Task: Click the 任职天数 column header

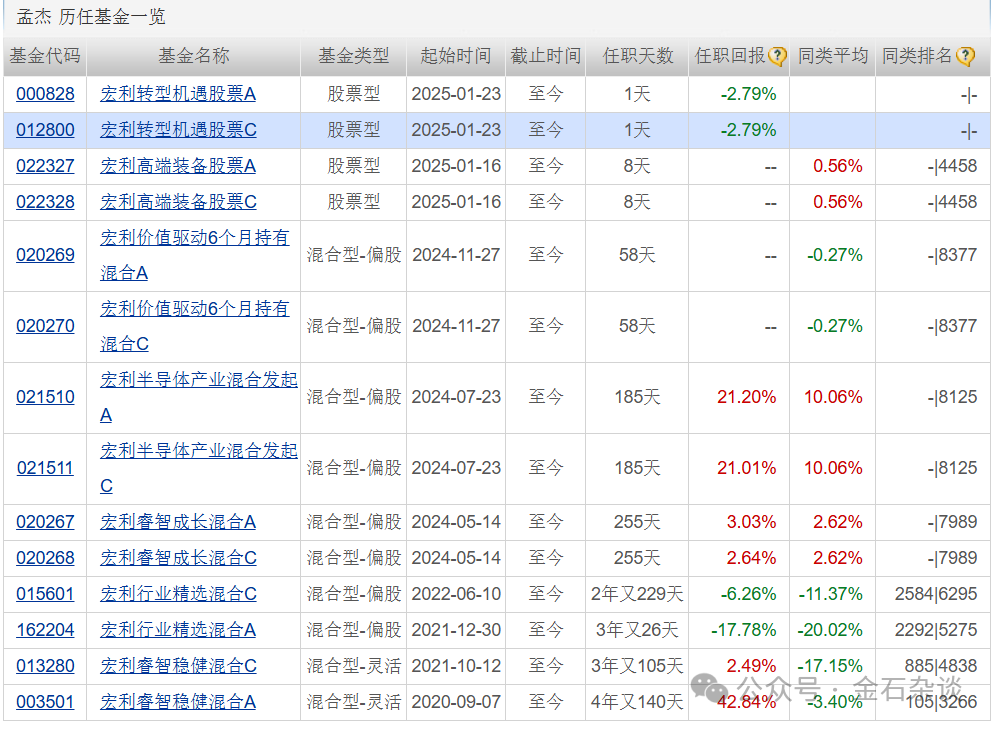Action: [x=637, y=56]
